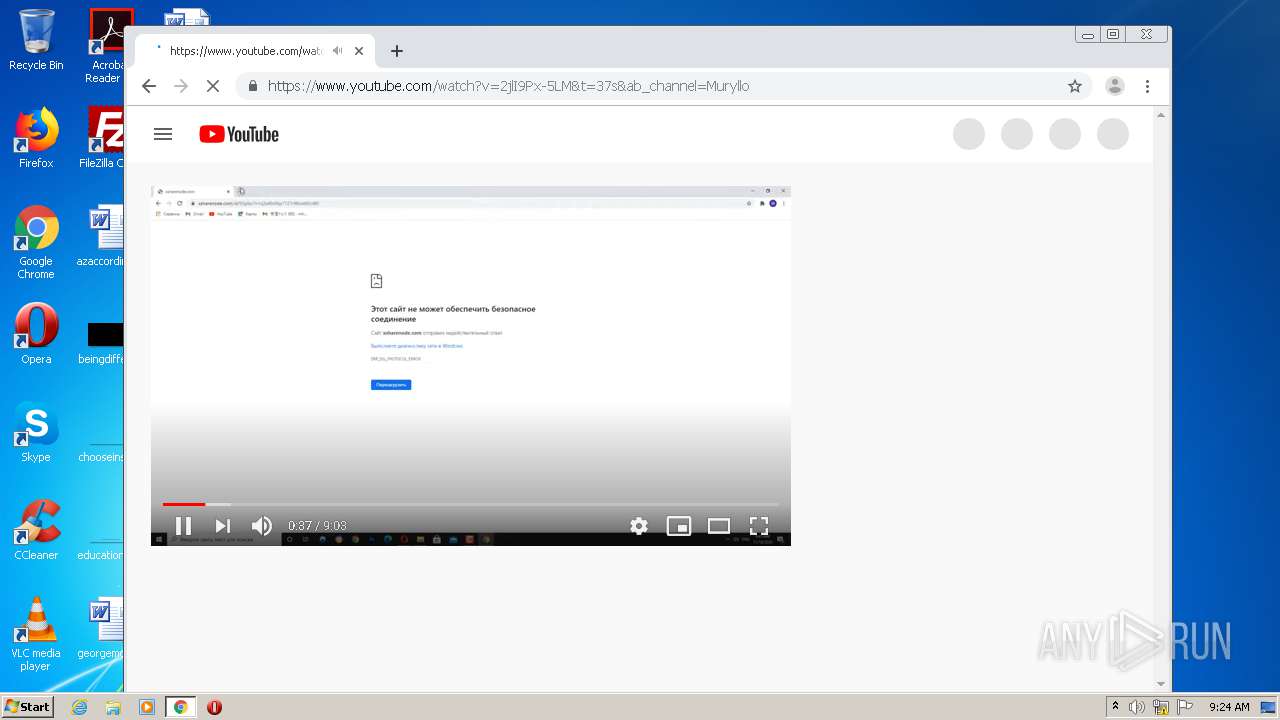Image resolution: width=1280 pixels, height=720 pixels.
Task: View site security lock info
Action: [252, 86]
